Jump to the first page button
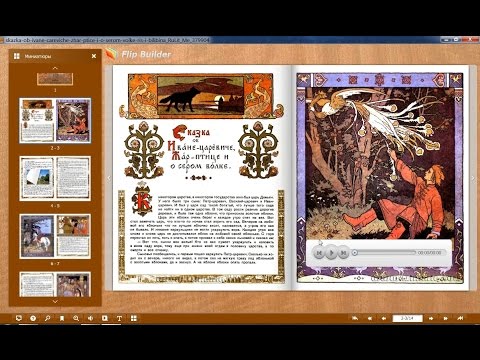Screen dimensions: 480x360 pyautogui.click(x=369, y=318)
